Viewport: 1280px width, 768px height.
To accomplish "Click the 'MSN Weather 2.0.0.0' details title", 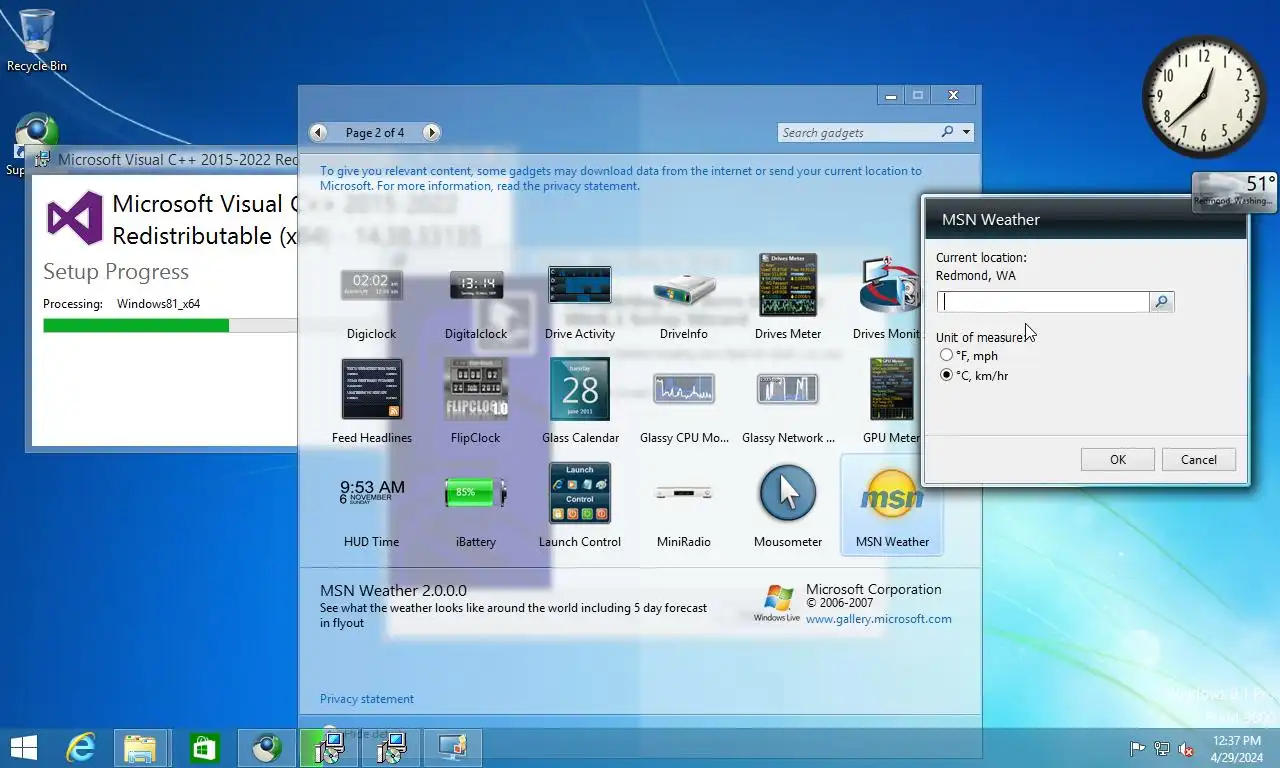I will pyautogui.click(x=393, y=590).
